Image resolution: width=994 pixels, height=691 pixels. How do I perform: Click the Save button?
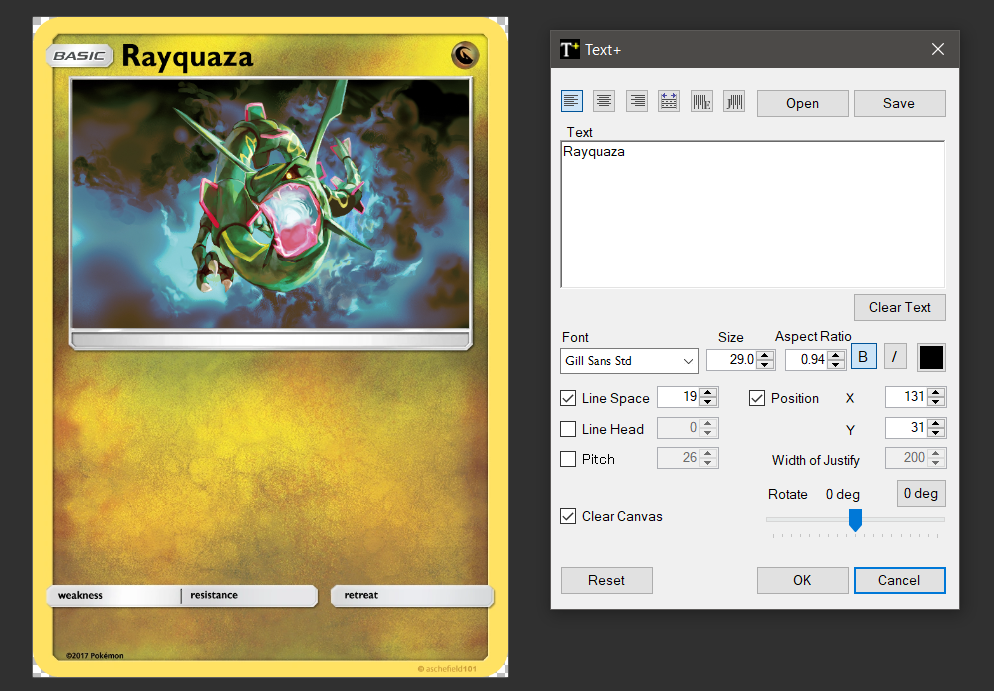899,103
